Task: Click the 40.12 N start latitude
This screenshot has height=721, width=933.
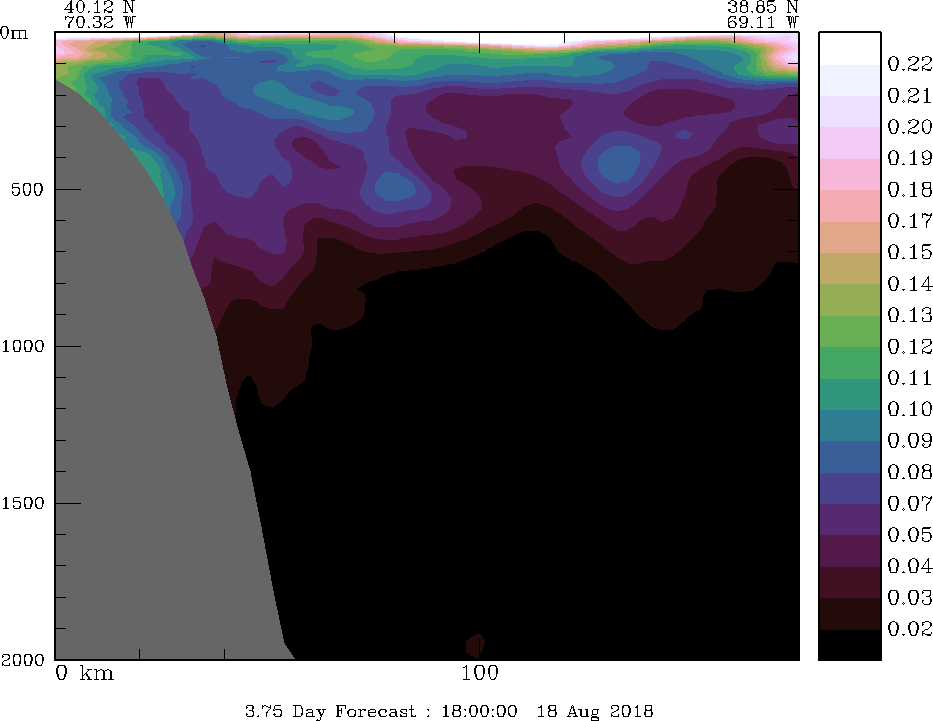Action: tap(99, 7)
